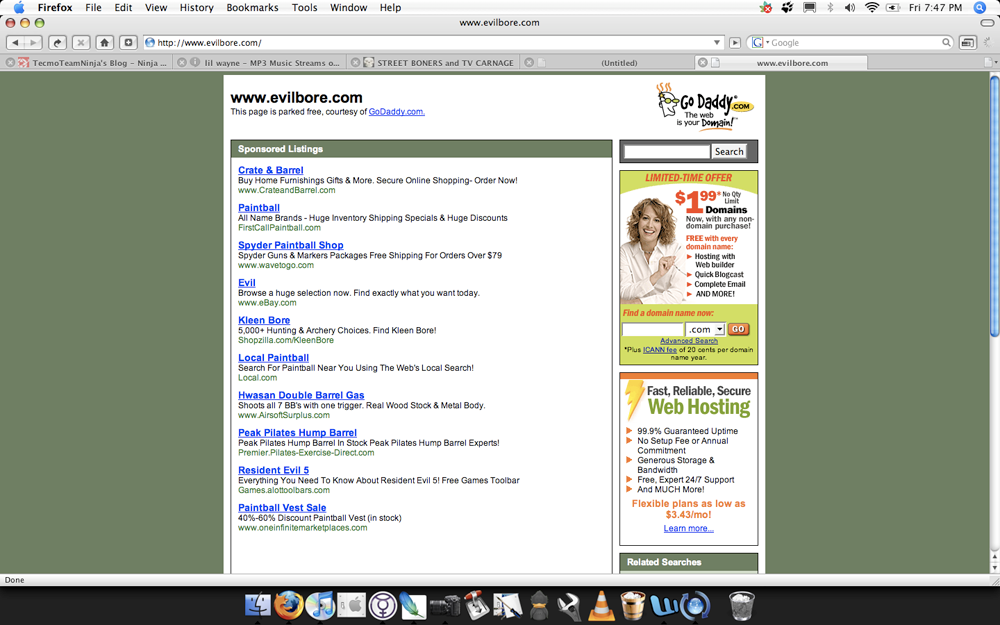Open the wrench utility app in Dock

click(569, 605)
